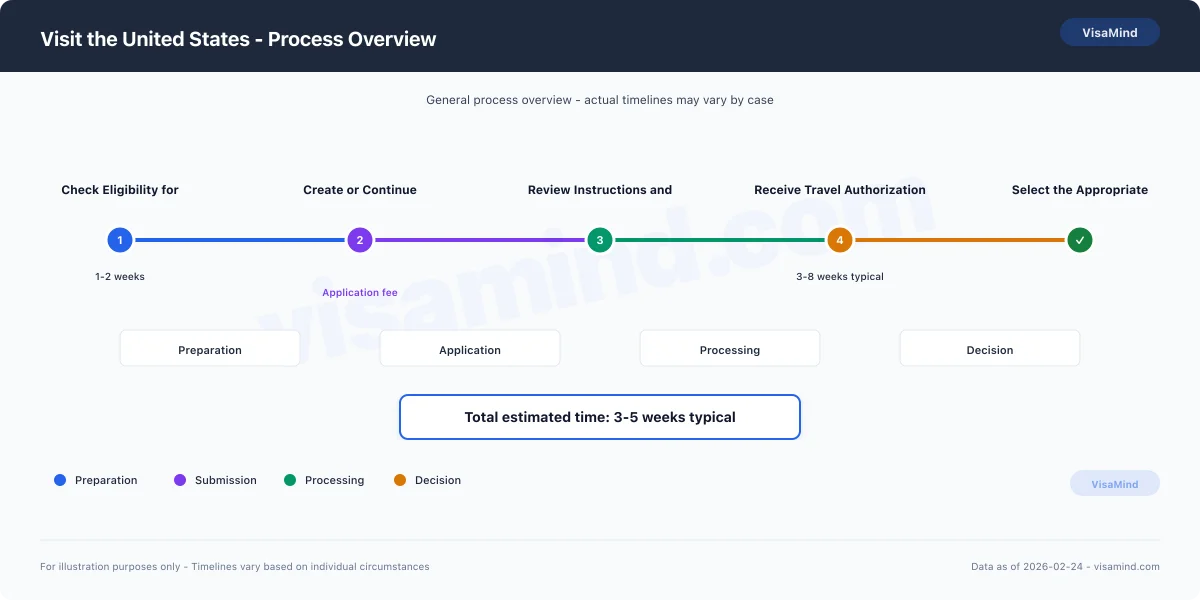Click the timeline segment between steps 2 and 3
Screen dimensions: 1200x600
(480, 240)
